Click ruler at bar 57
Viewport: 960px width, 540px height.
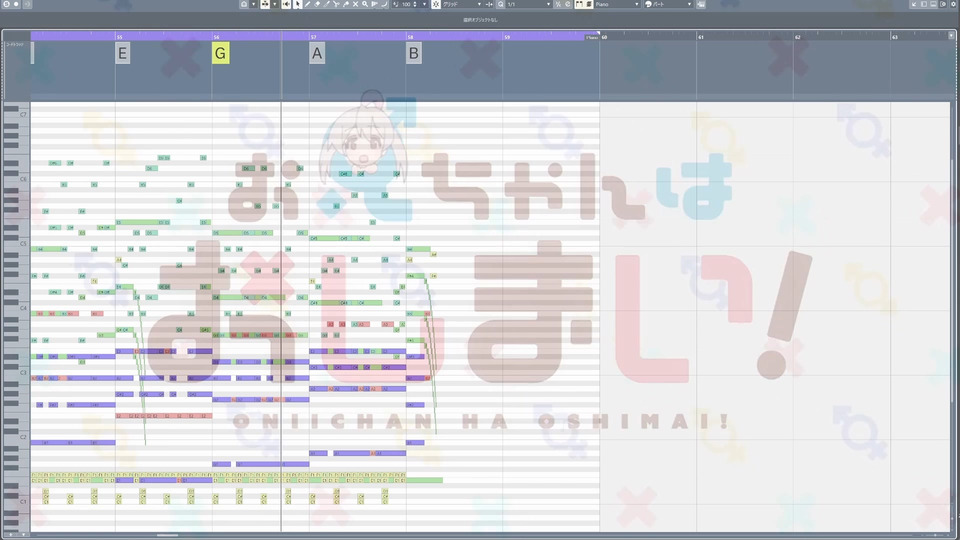(x=313, y=37)
